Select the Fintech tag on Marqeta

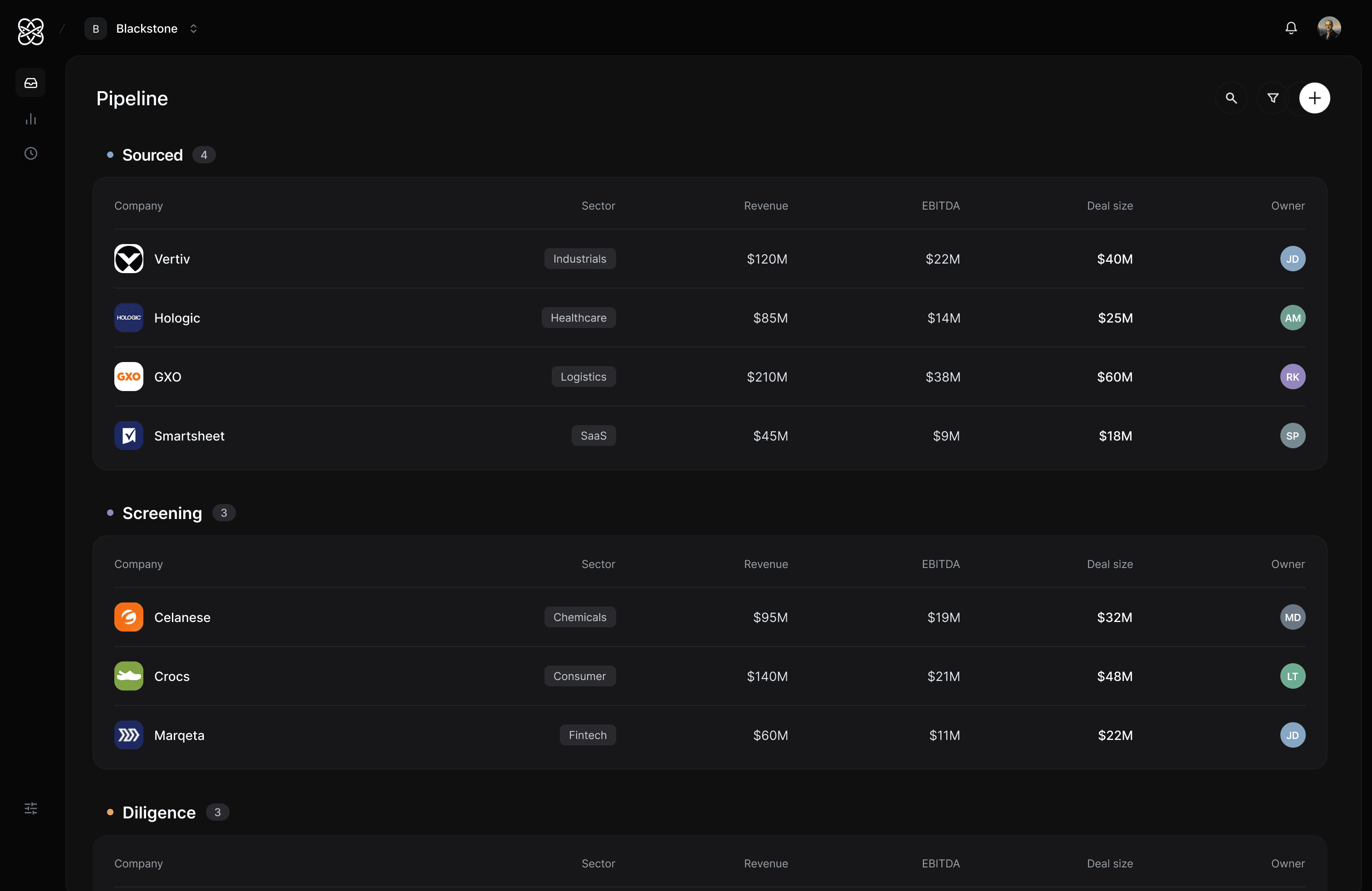(x=588, y=735)
